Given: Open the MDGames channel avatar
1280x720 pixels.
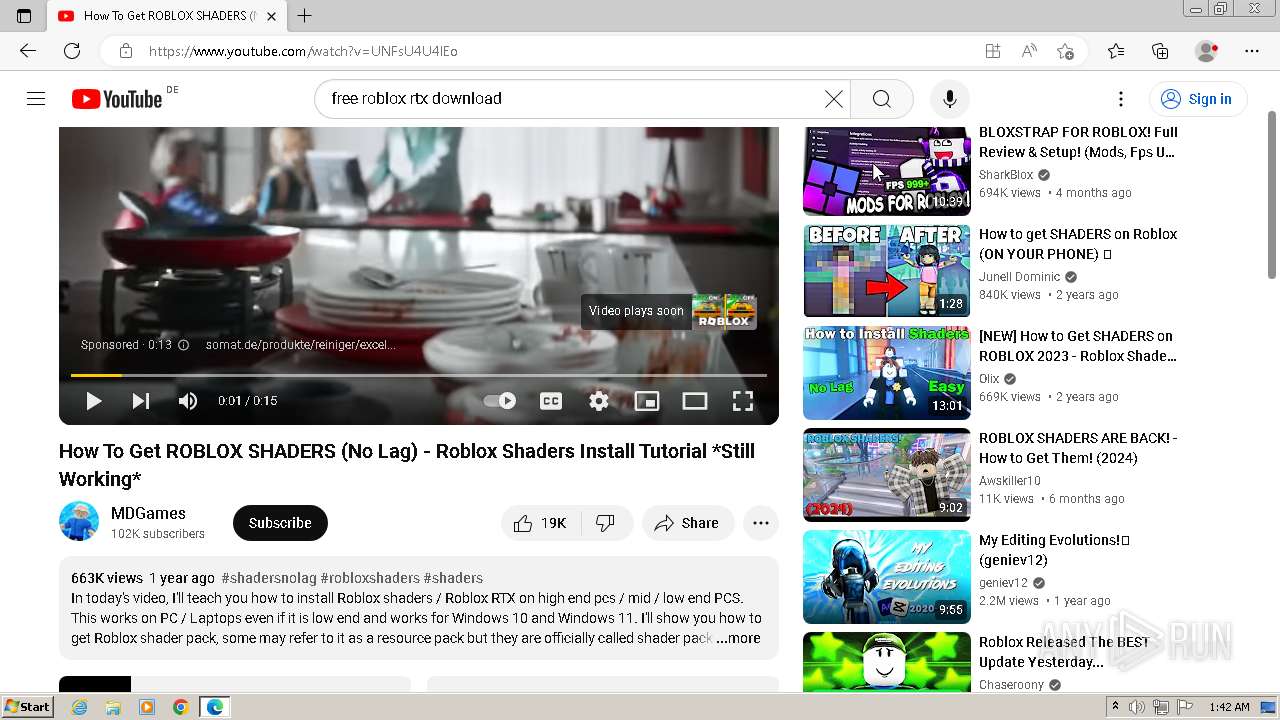Looking at the screenshot, I should [x=79, y=522].
